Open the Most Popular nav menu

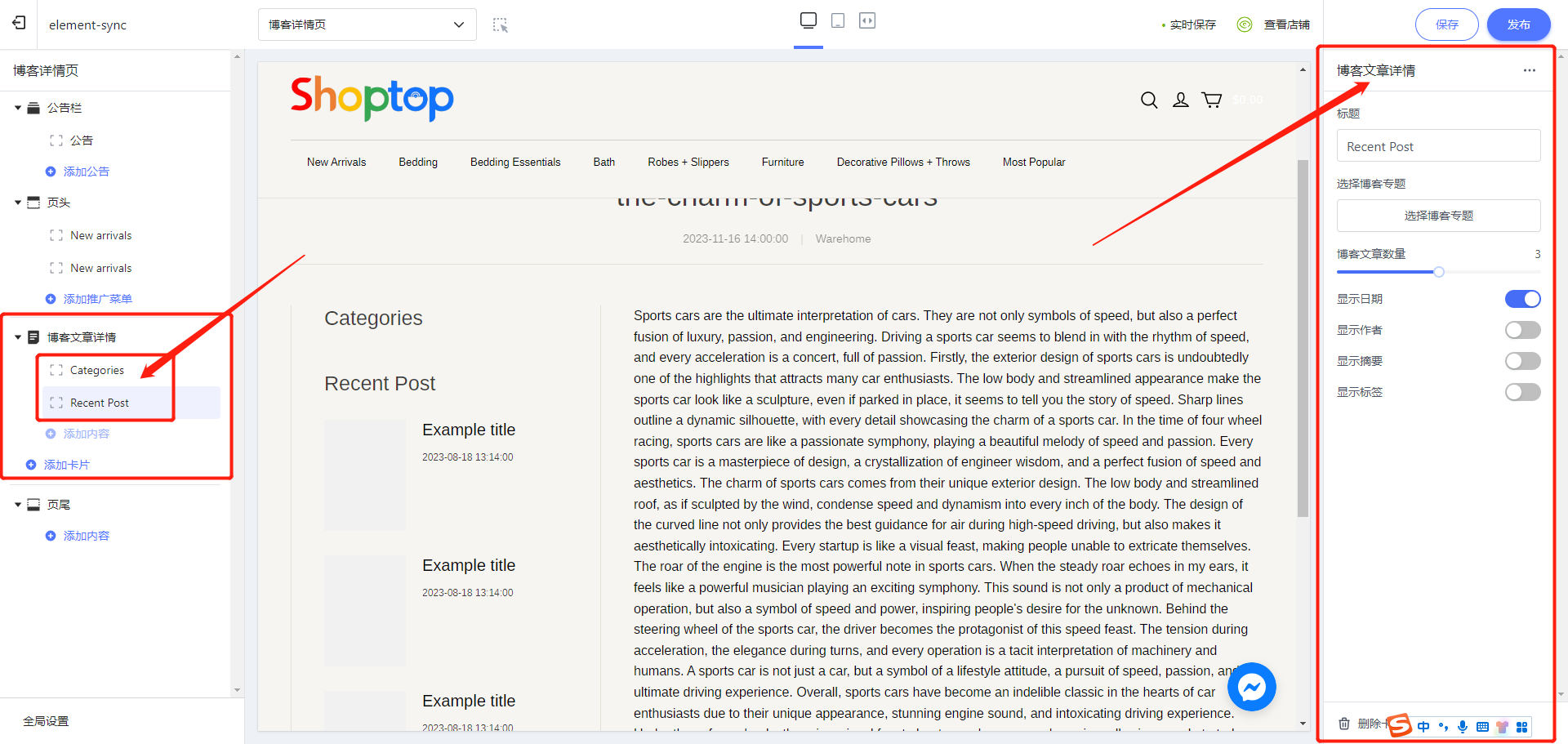(x=1034, y=162)
